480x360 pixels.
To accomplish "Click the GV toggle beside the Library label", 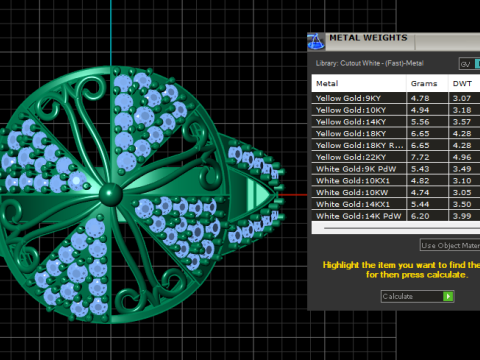I will coord(466,64).
